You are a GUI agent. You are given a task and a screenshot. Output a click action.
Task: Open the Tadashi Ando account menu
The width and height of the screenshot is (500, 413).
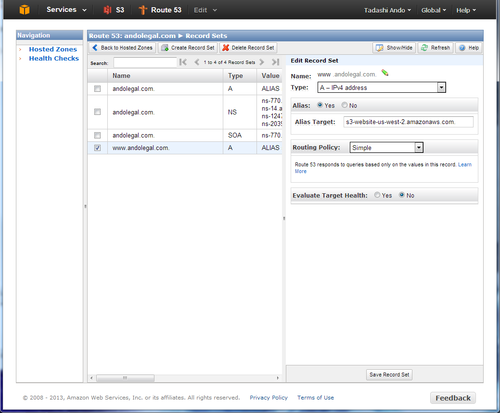coord(387,10)
